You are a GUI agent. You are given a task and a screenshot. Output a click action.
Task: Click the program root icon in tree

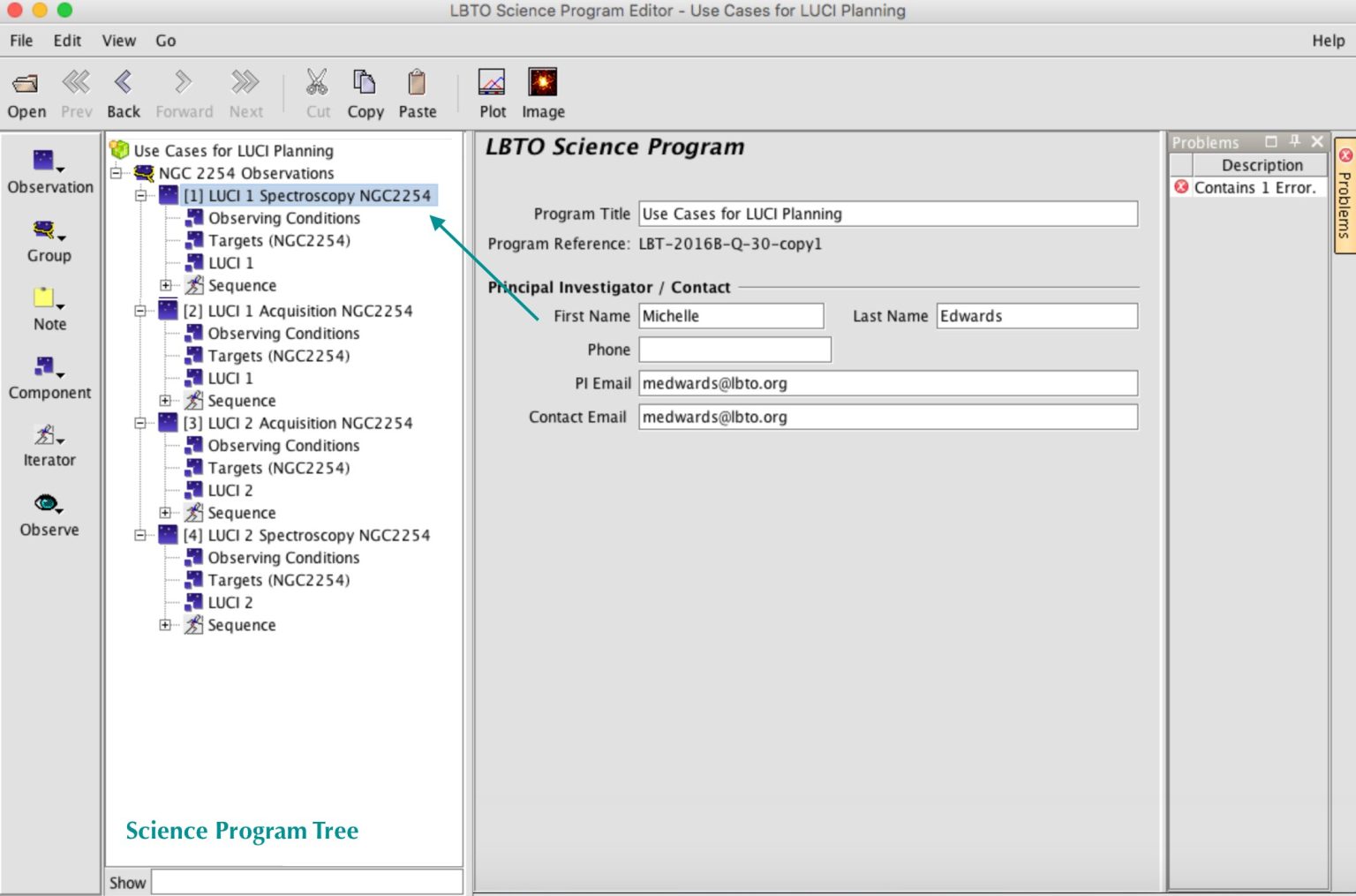pos(119,150)
